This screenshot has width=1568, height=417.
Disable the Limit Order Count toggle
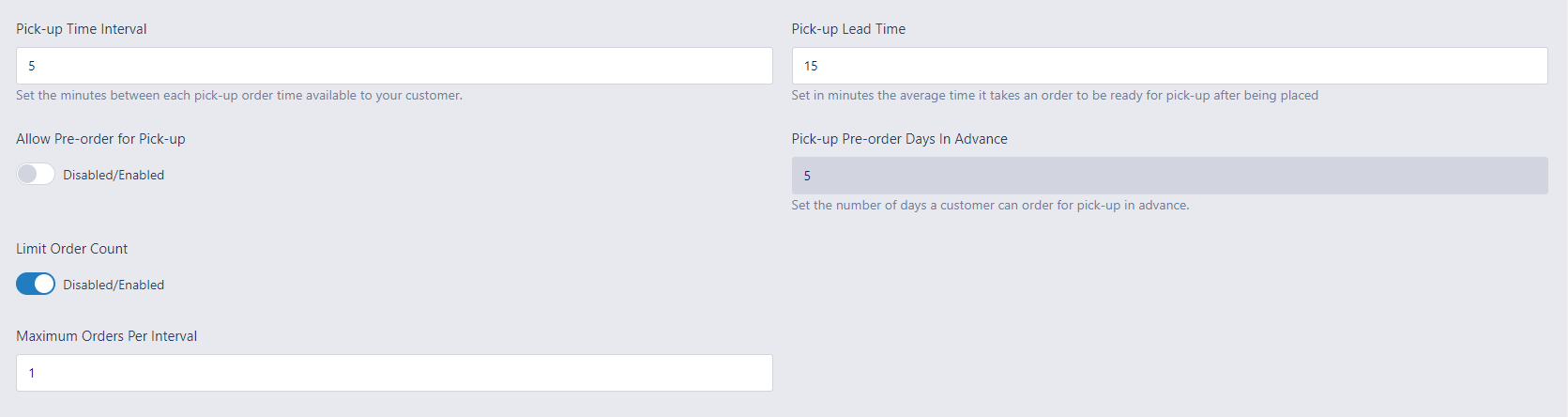point(36,285)
